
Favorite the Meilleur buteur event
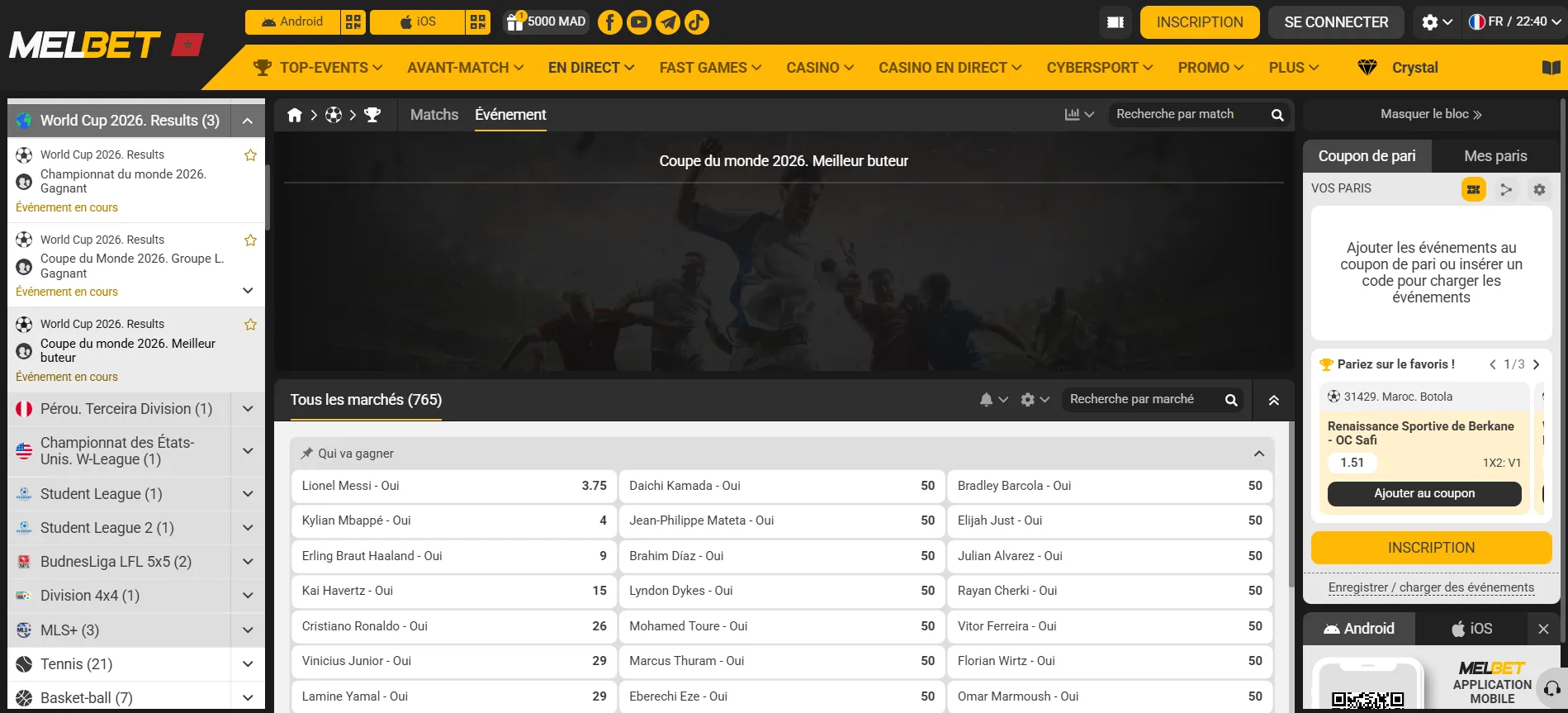(250, 325)
